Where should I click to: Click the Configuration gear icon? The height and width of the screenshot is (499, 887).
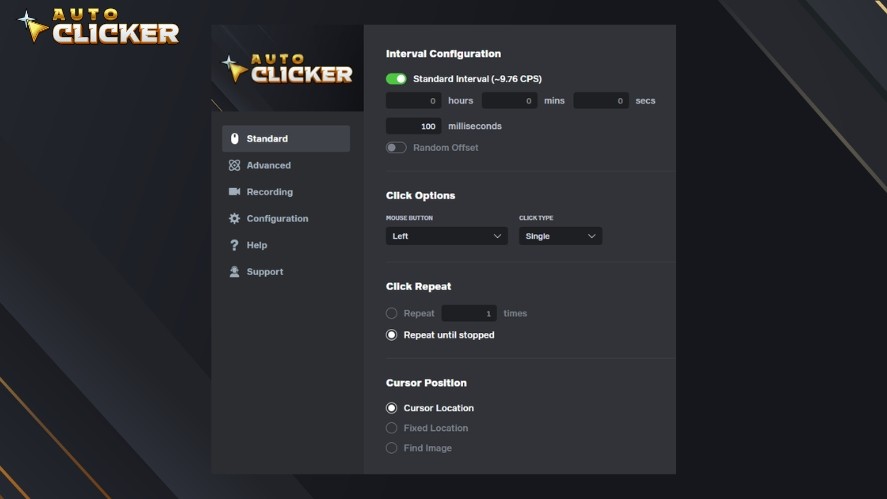point(234,218)
